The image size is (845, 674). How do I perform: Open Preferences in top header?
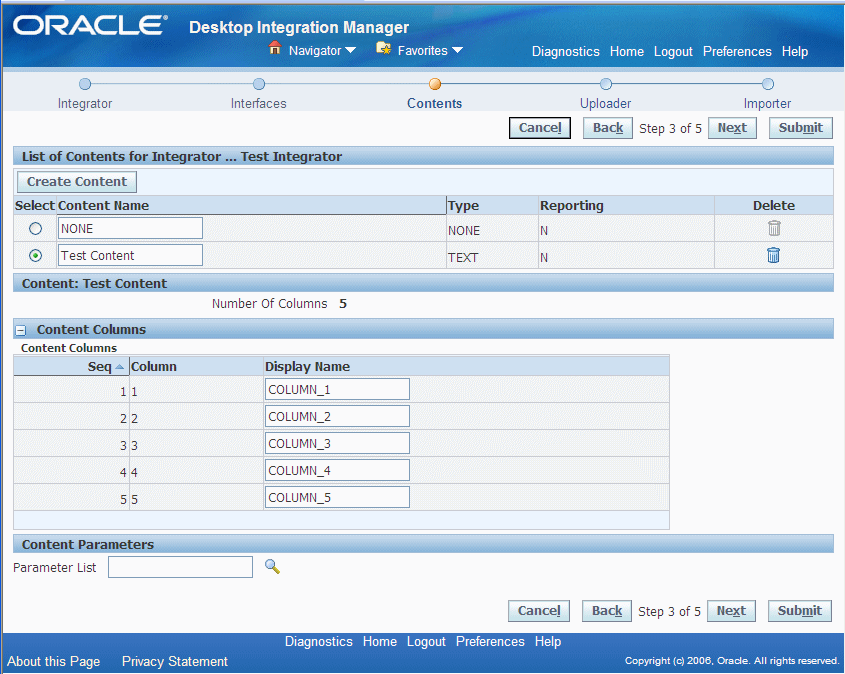tap(737, 52)
